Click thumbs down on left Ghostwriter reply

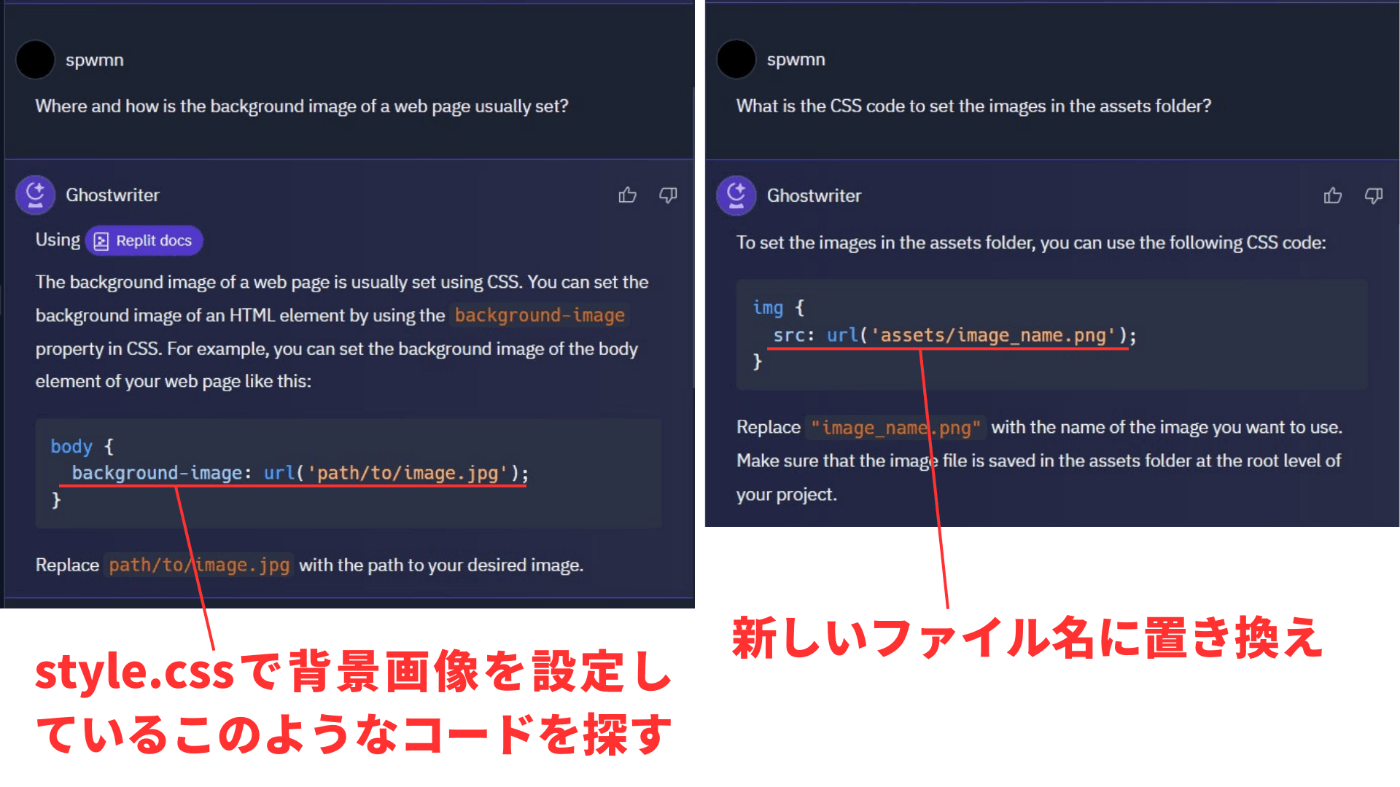point(668,195)
